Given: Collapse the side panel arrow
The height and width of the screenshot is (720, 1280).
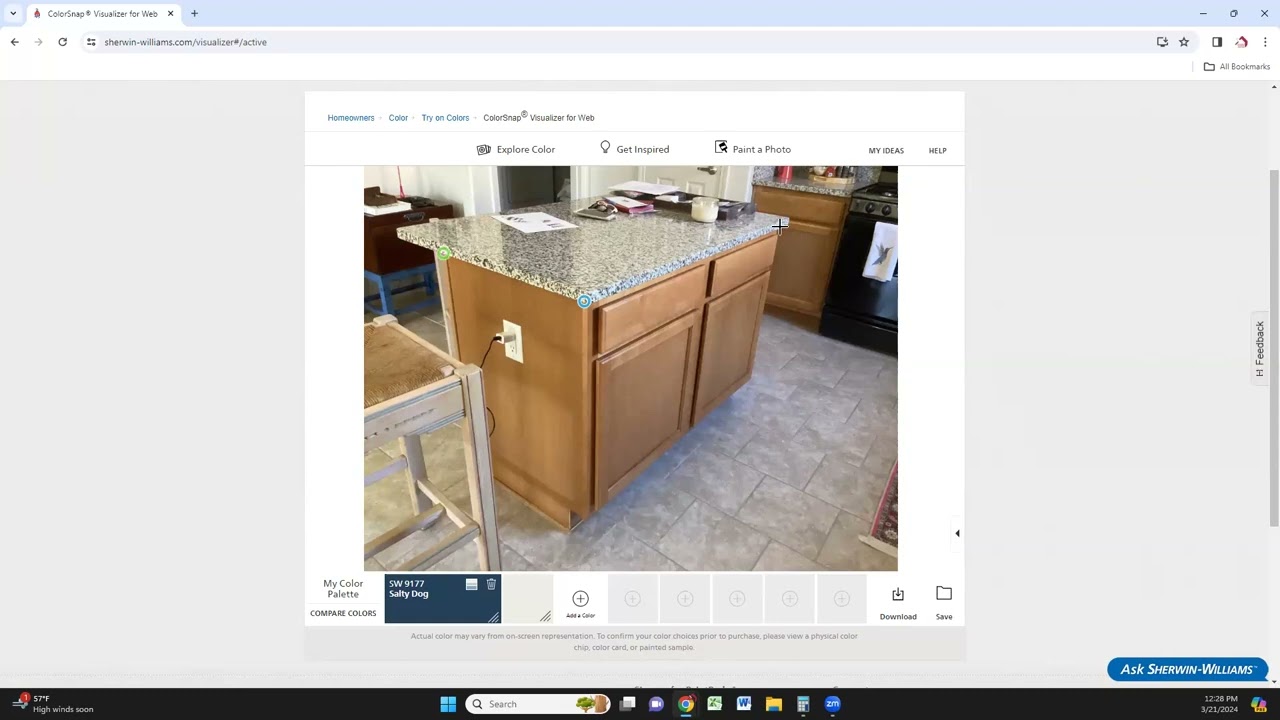Looking at the screenshot, I should tap(957, 533).
